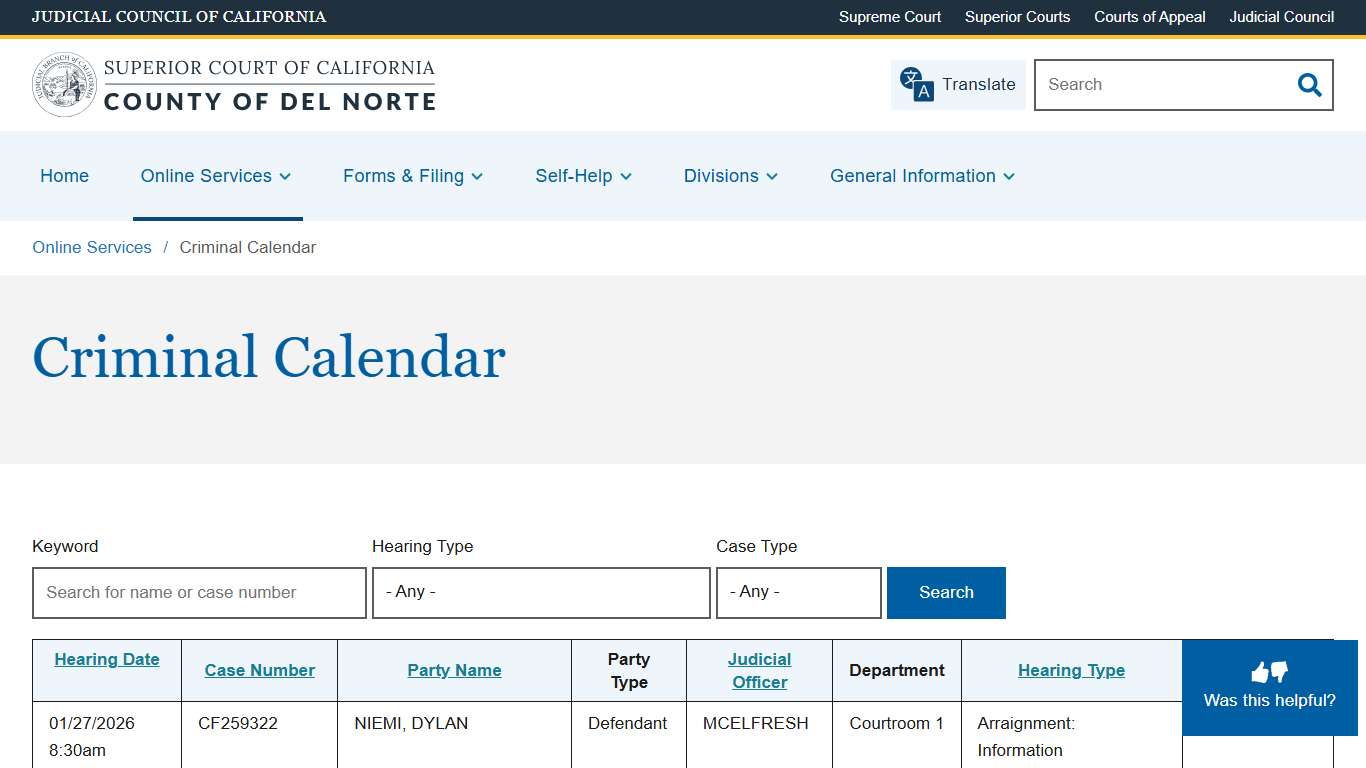The height and width of the screenshot is (768, 1366).
Task: Sort the table by Hearing Date
Action: pos(106,659)
